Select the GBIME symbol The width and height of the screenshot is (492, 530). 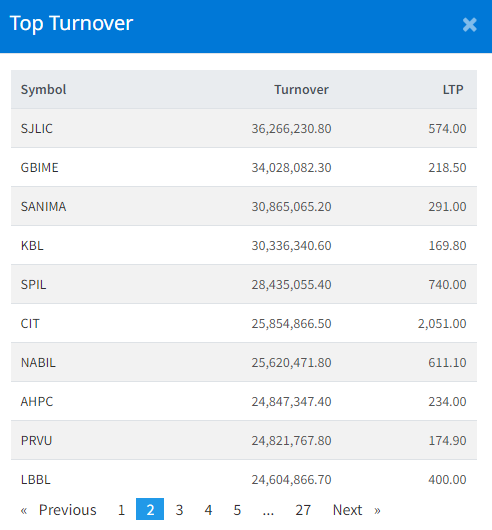(40, 168)
